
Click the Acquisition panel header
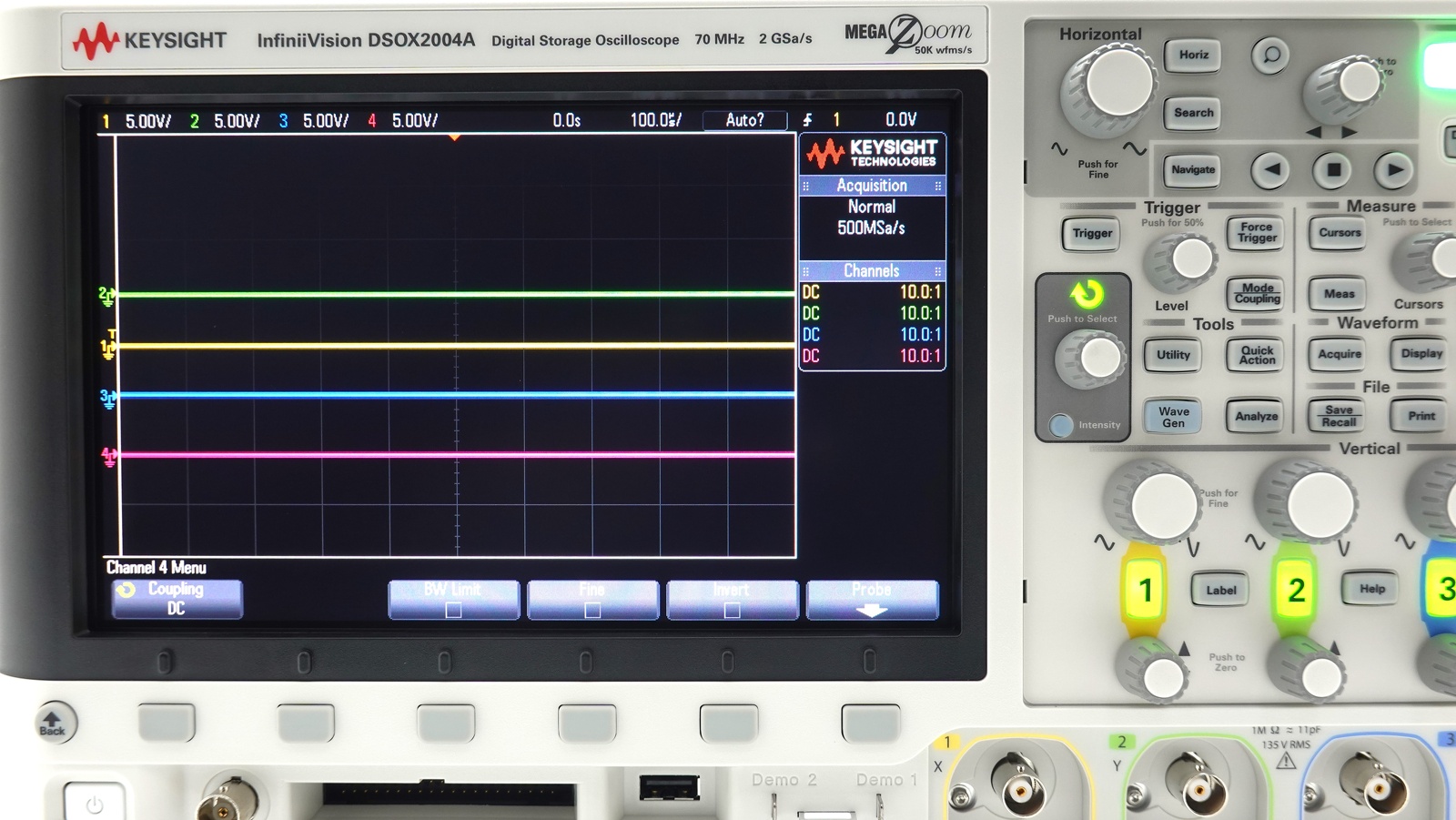click(872, 186)
